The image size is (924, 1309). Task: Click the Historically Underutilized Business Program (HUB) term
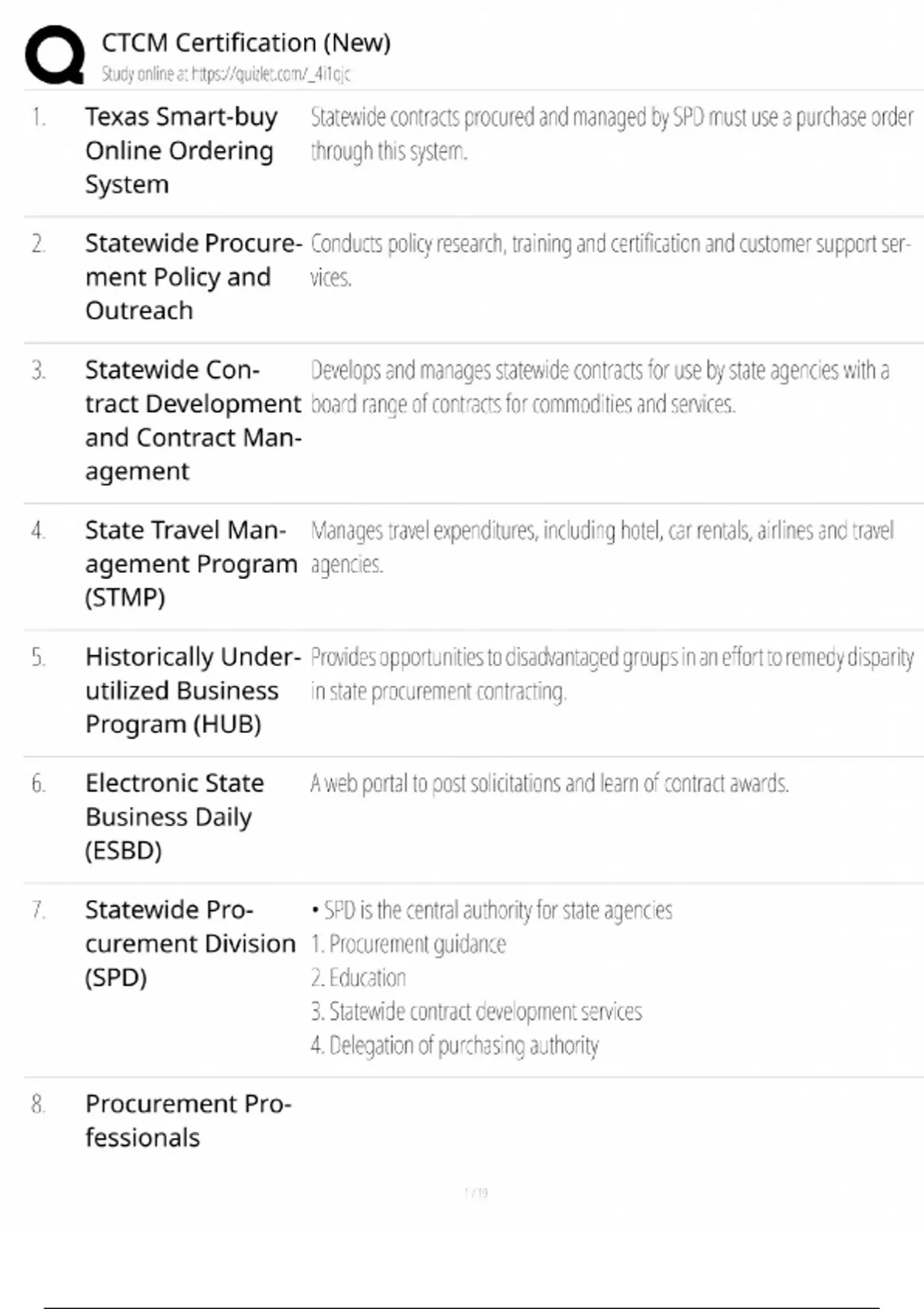click(192, 690)
